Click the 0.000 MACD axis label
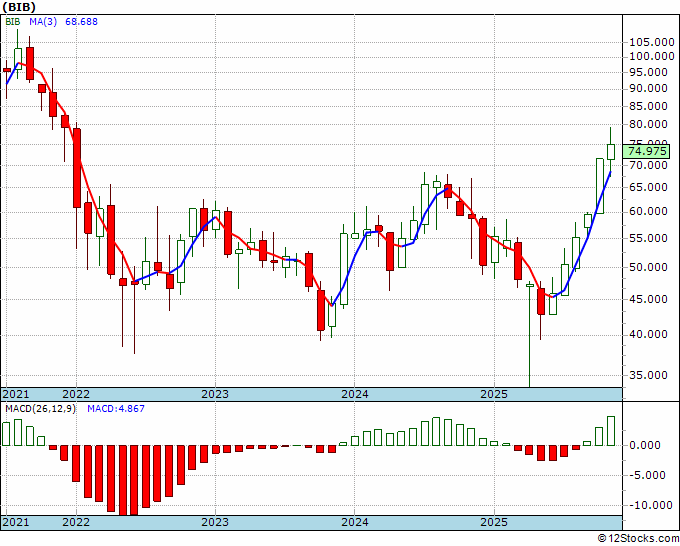This screenshot has width=680, height=546. [x=644, y=445]
